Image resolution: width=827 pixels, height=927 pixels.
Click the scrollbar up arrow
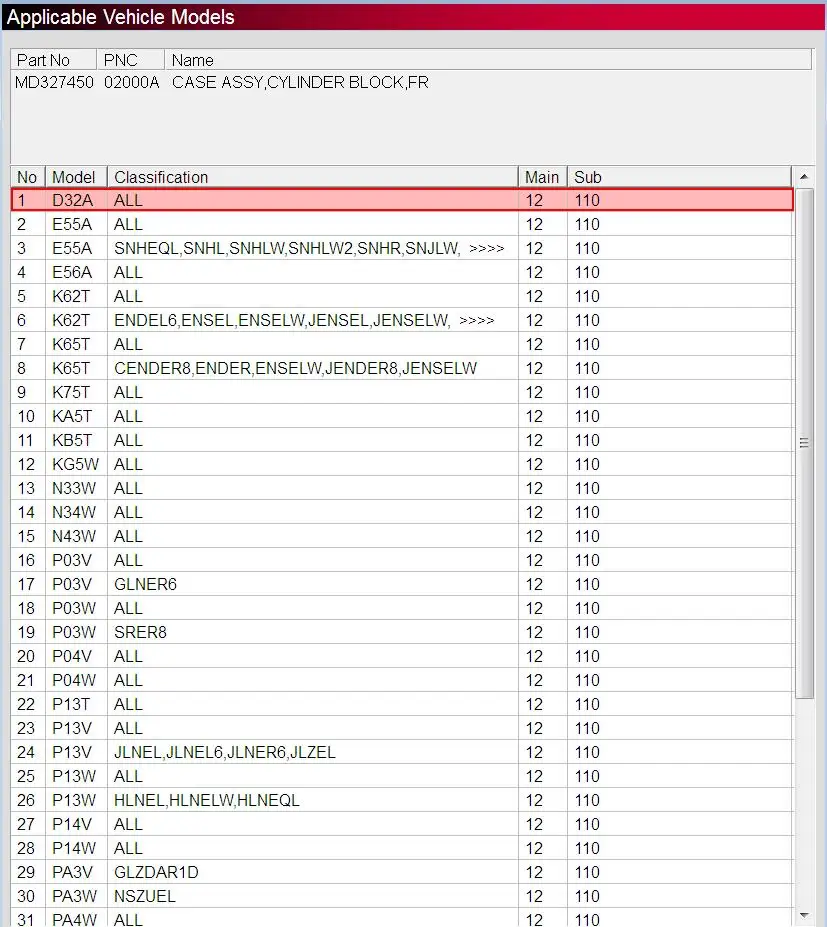[x=803, y=177]
